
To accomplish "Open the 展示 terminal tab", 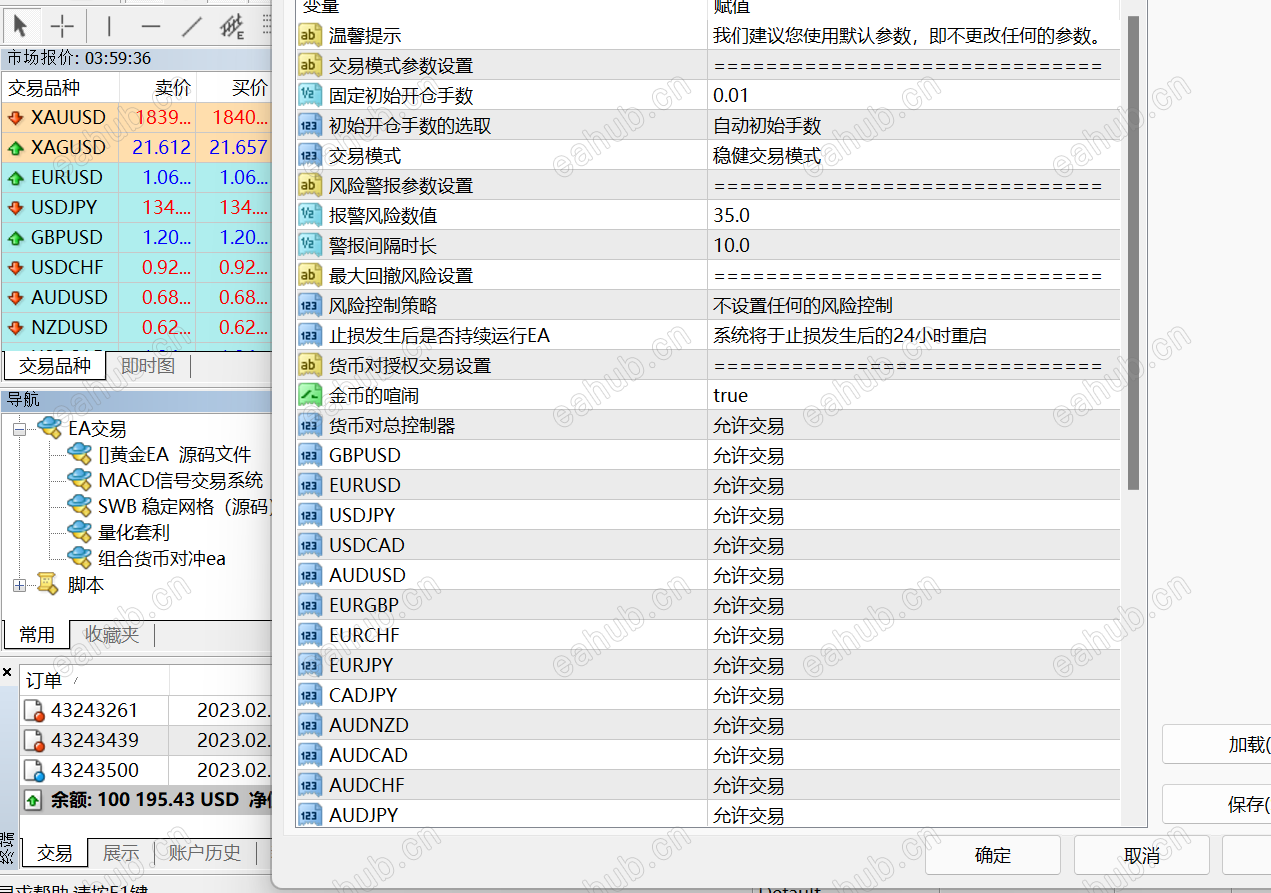I will [121, 853].
